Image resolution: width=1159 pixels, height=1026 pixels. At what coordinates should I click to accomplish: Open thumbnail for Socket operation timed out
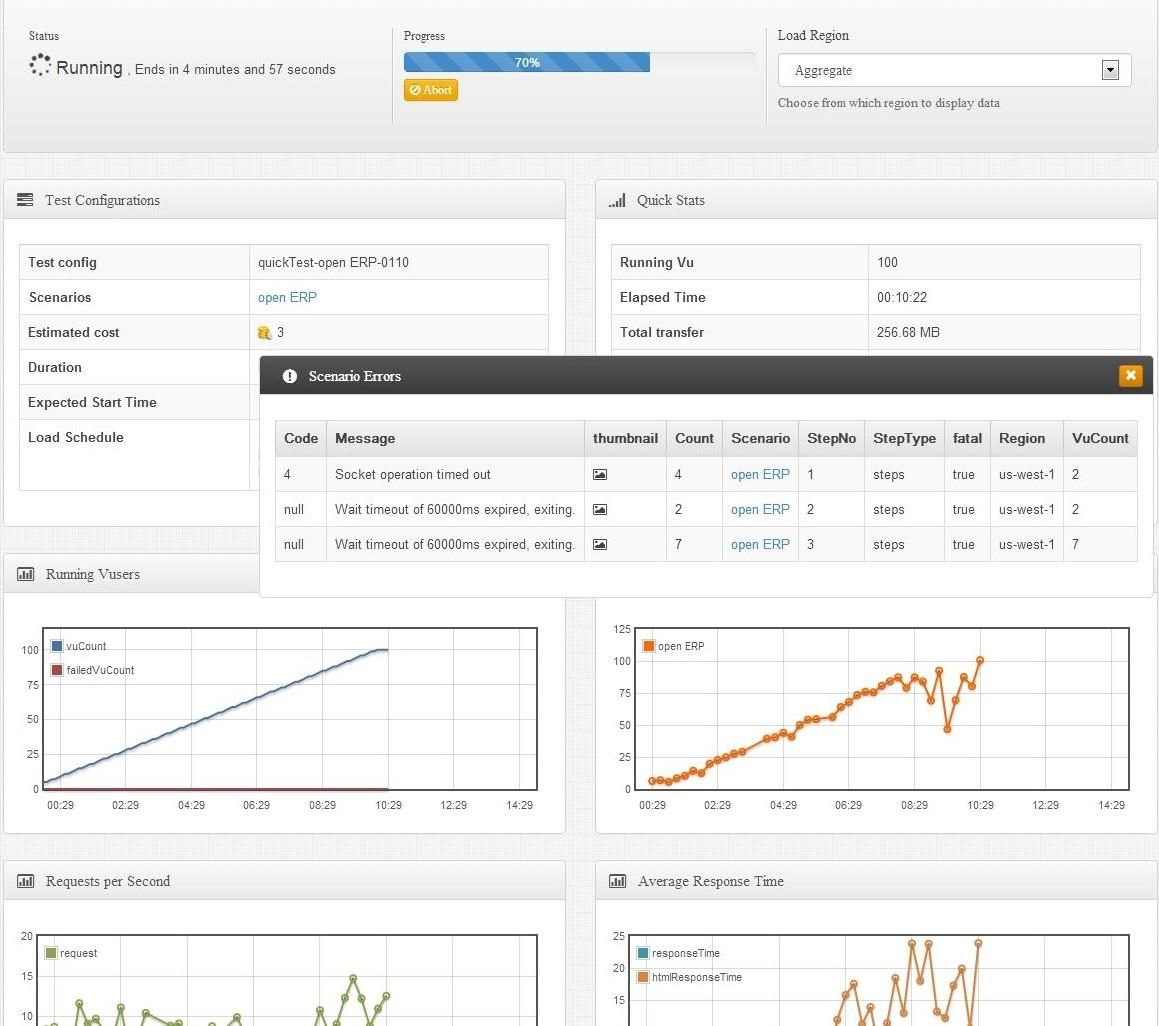point(600,475)
